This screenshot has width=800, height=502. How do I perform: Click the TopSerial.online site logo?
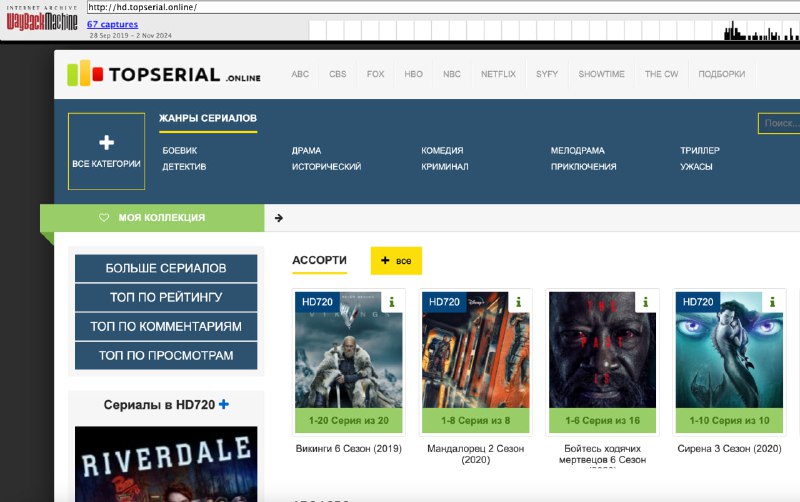(164, 74)
